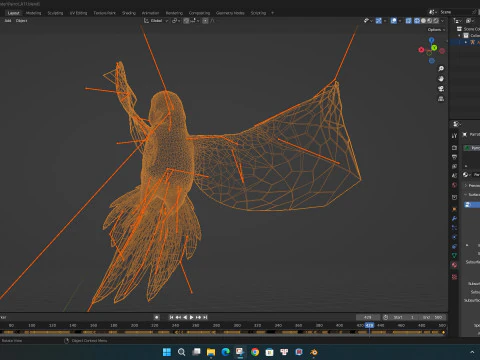480x360 pixels.
Task: Switch to the Sculpting workspace tab
Action: [x=55, y=13]
